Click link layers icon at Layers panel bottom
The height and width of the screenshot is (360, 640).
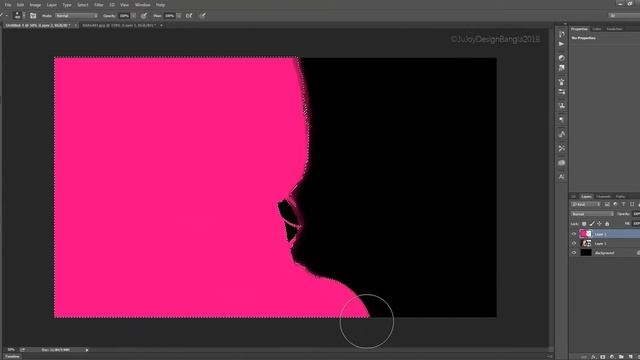584,357
